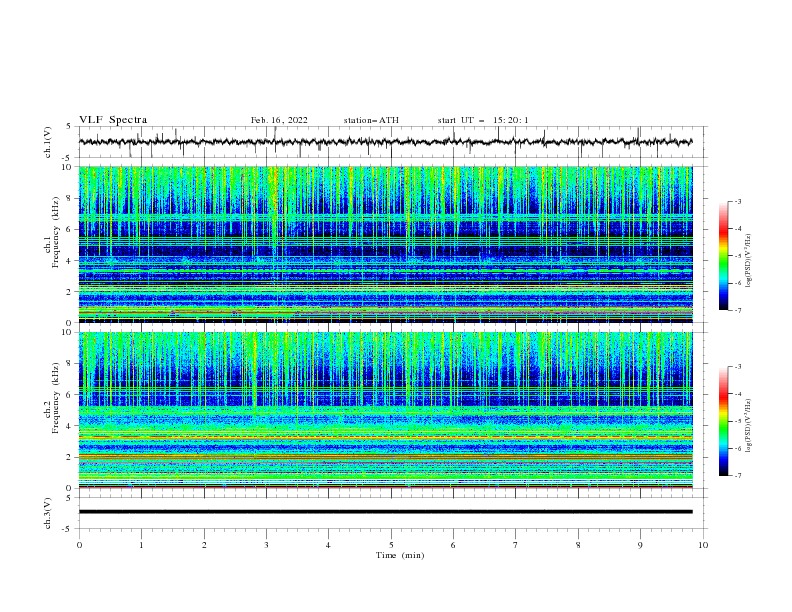
Task: Click the 'VLF Spectra' title text
Action: [113, 120]
